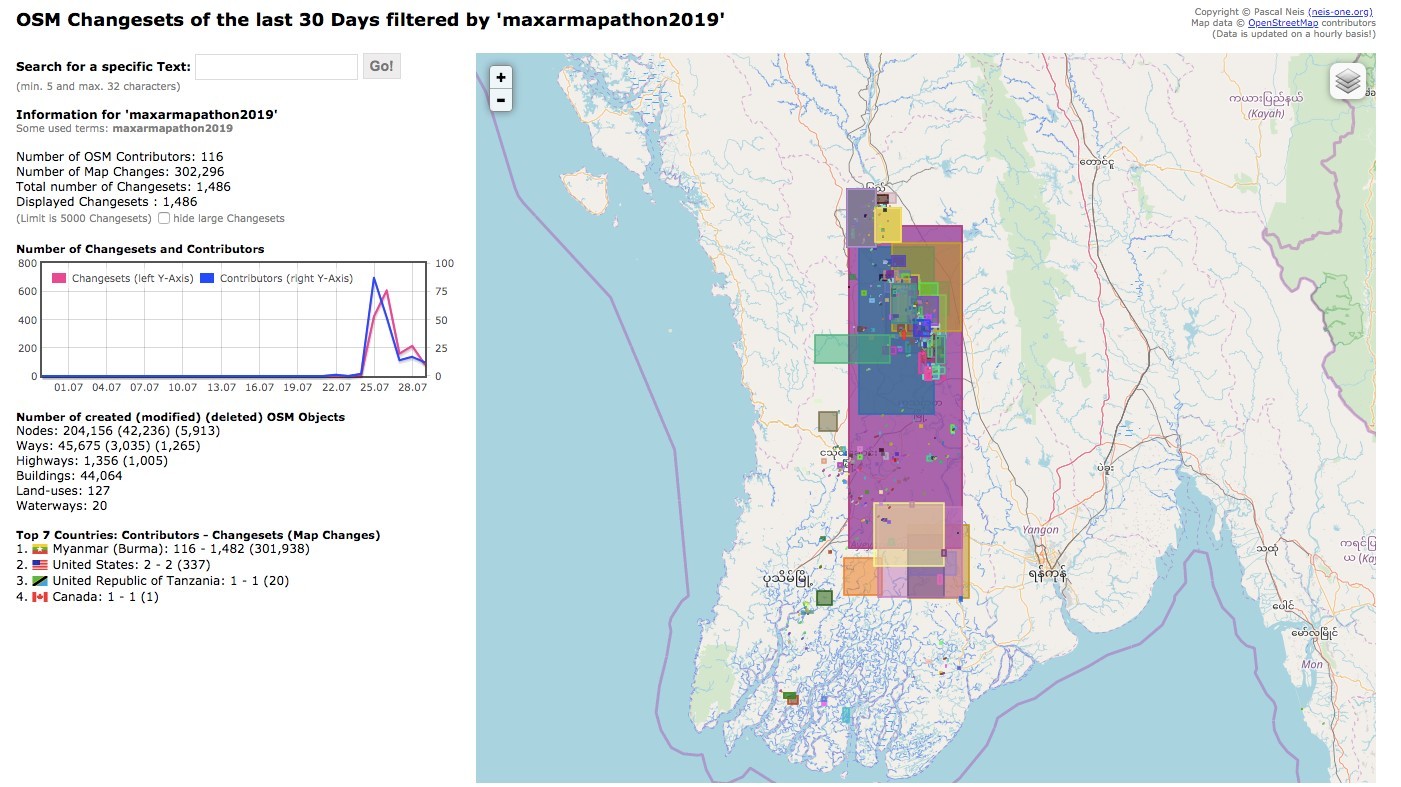Click the Myanmar flag icon

coord(40,549)
